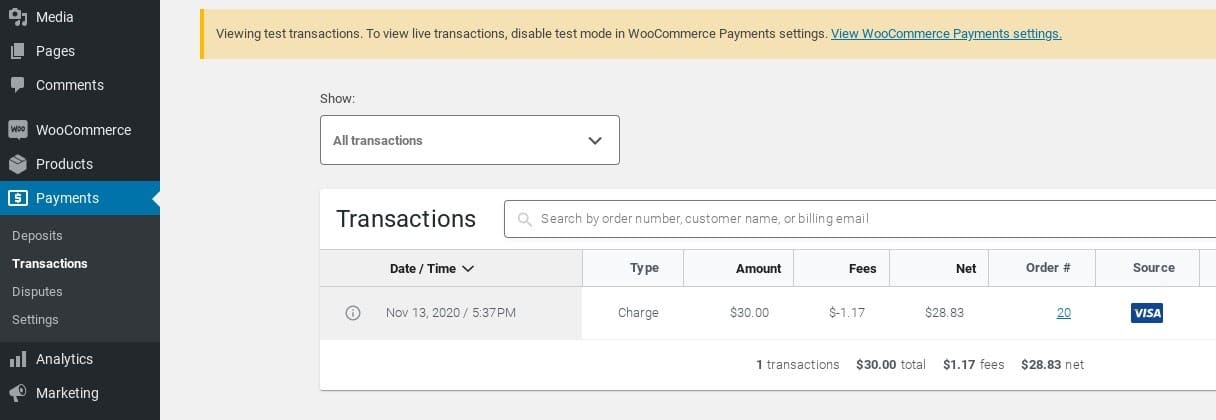
Task: Click the transactions search field
Action: click(x=860, y=218)
